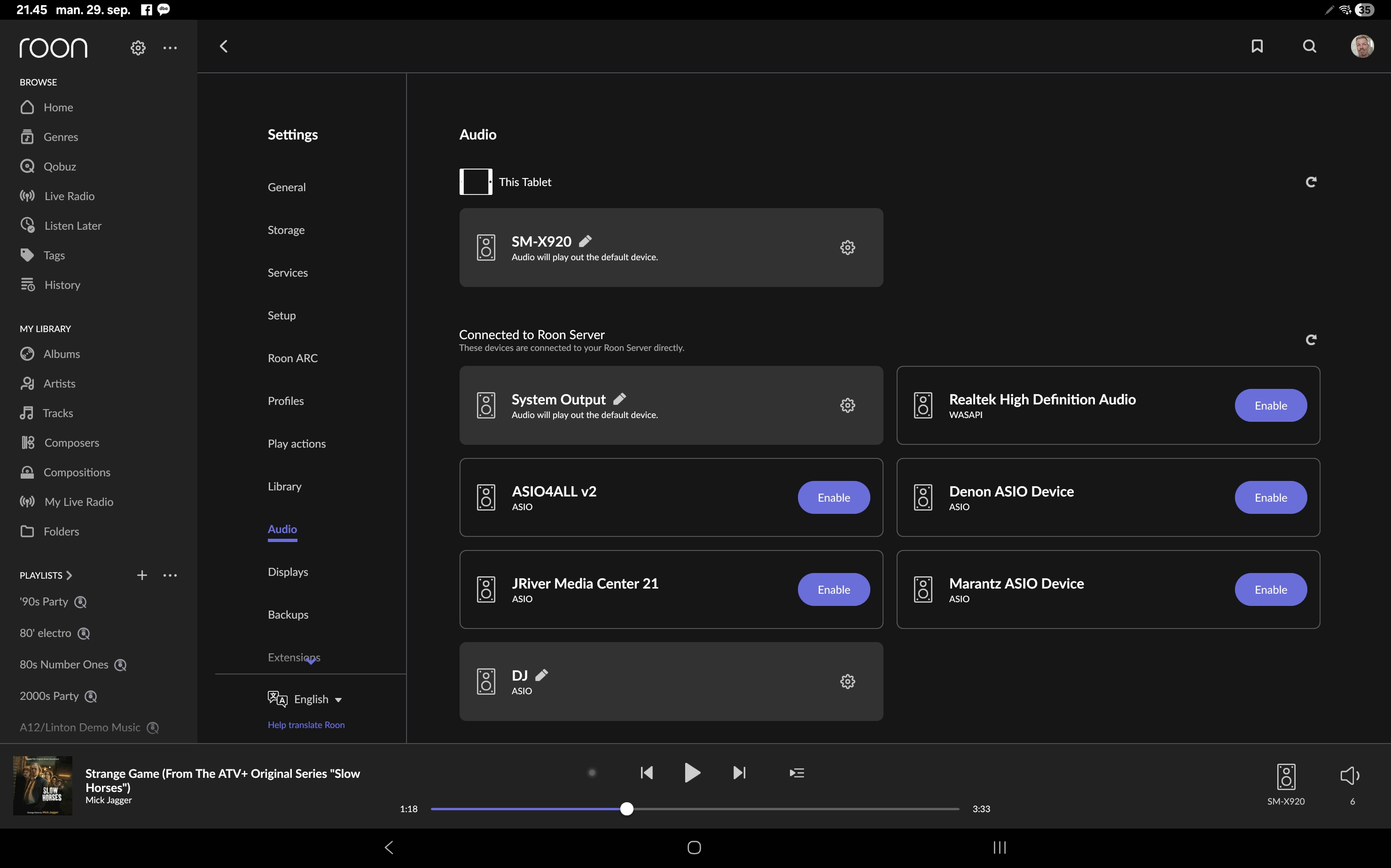Viewport: 1391px width, 868px height.
Task: Edit the SM-X920 zone name with the pencil
Action: [x=585, y=241]
